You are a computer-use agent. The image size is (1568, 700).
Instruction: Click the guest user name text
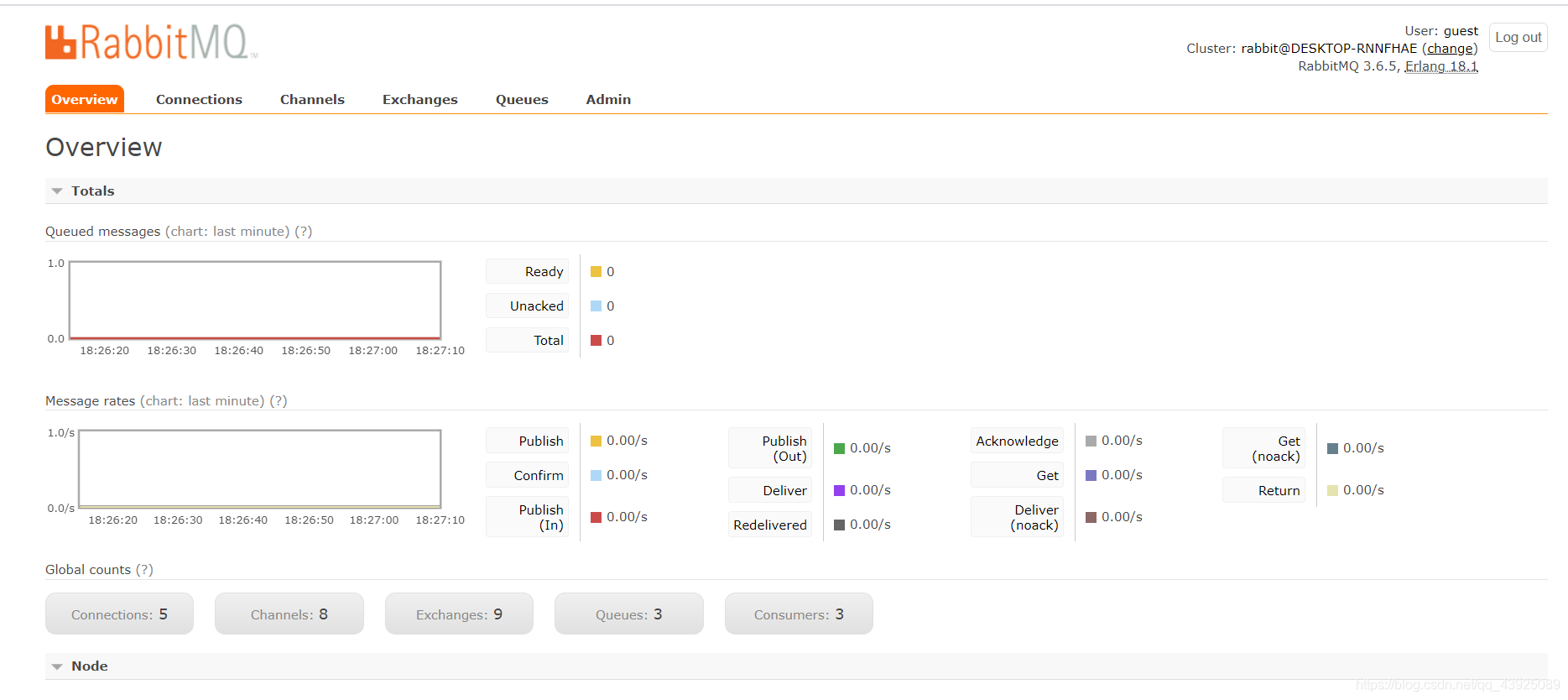point(1461,31)
